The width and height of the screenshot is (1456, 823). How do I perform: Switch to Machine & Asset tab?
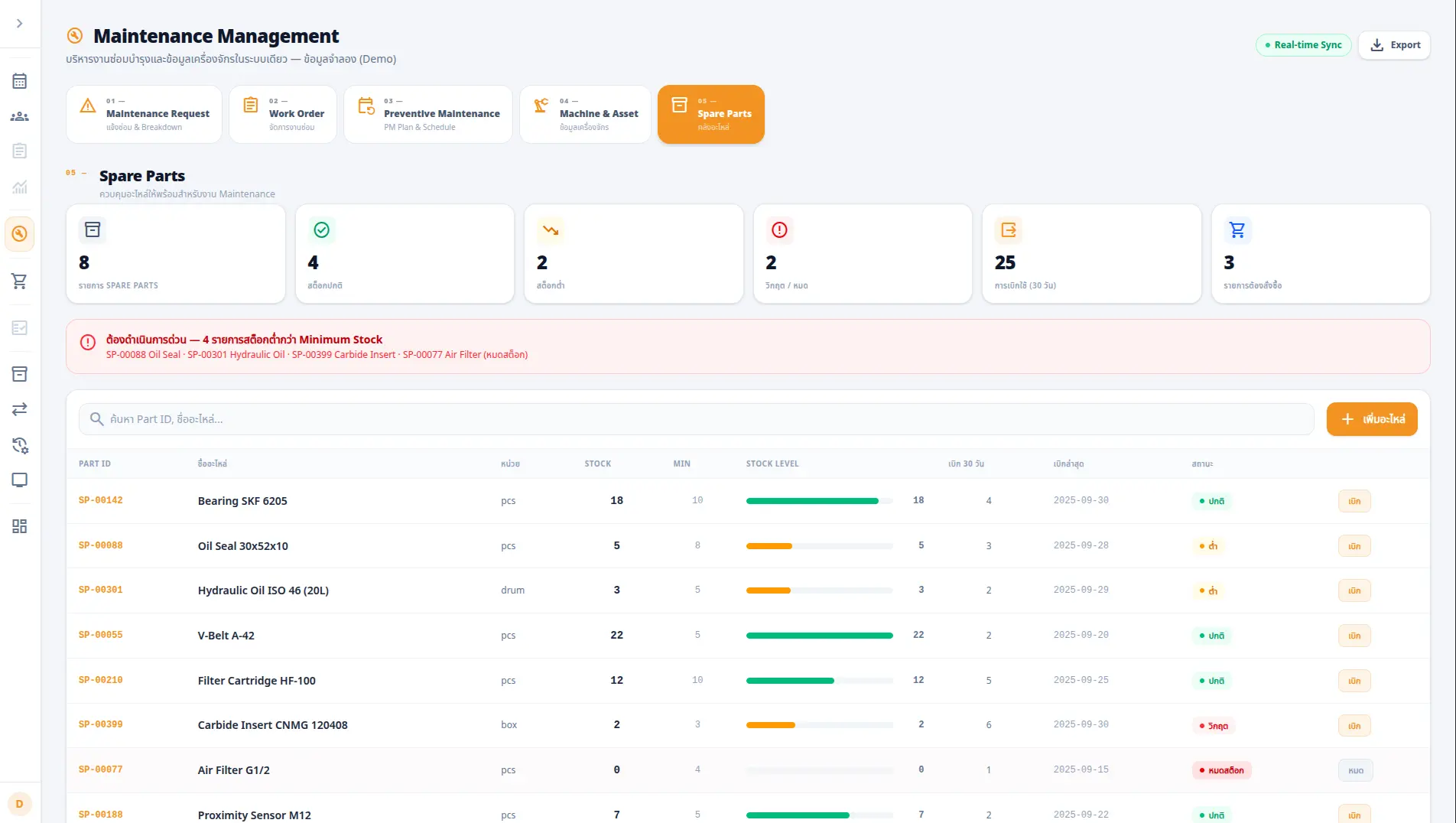tap(585, 114)
